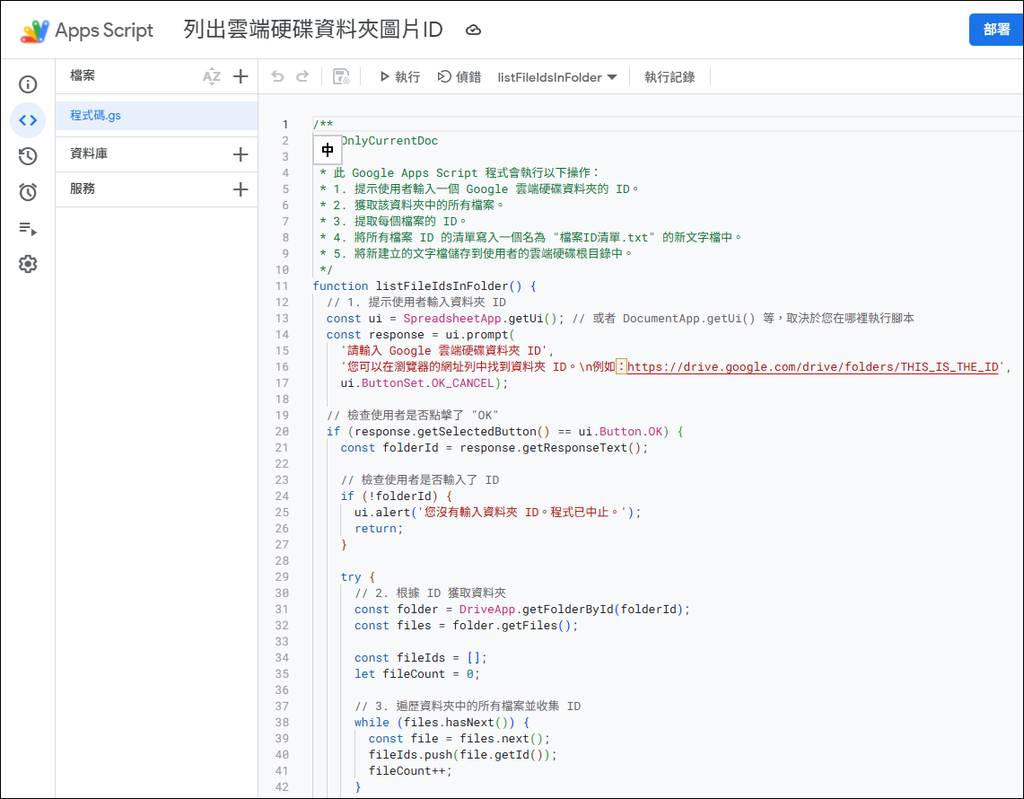
Task: Click line number 29 in the gutter
Action: pos(281,577)
